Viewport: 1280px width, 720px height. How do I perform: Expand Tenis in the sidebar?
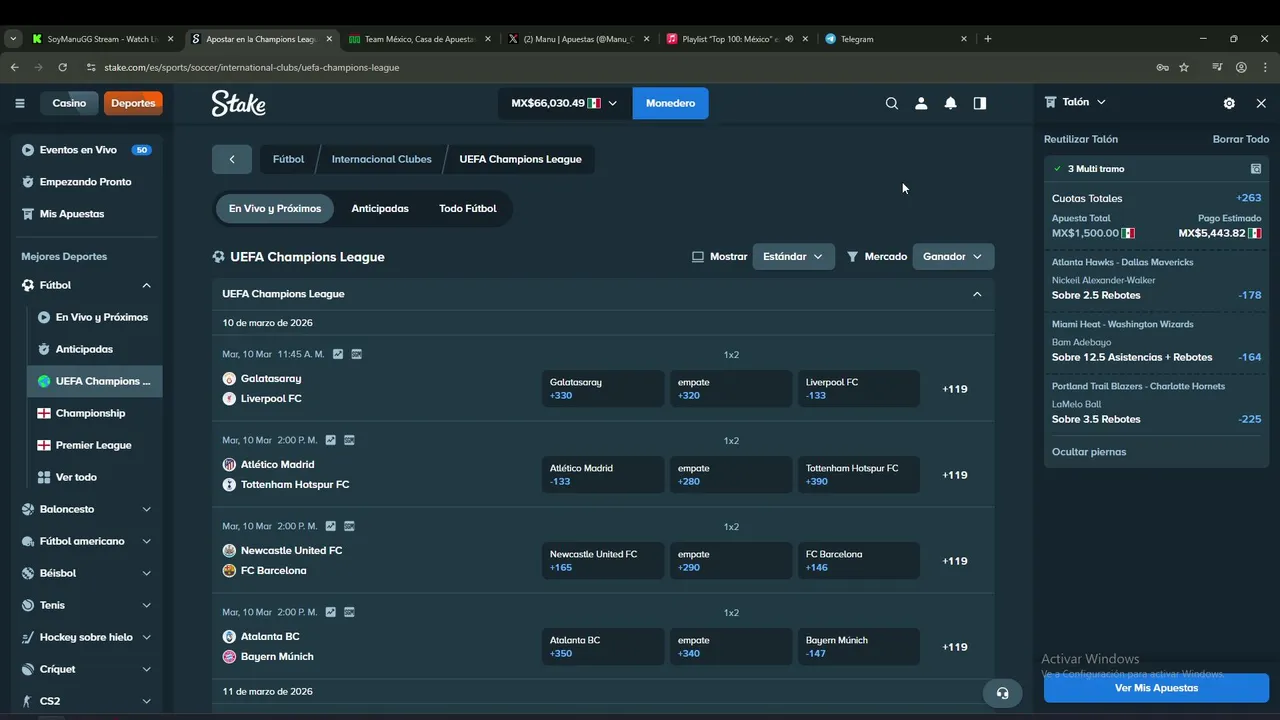point(146,605)
